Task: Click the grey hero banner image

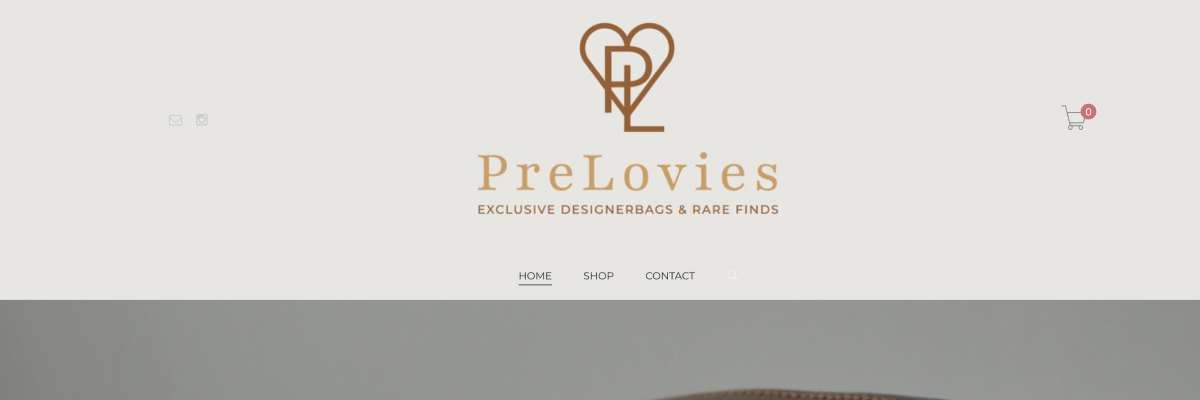Action: (x=600, y=350)
